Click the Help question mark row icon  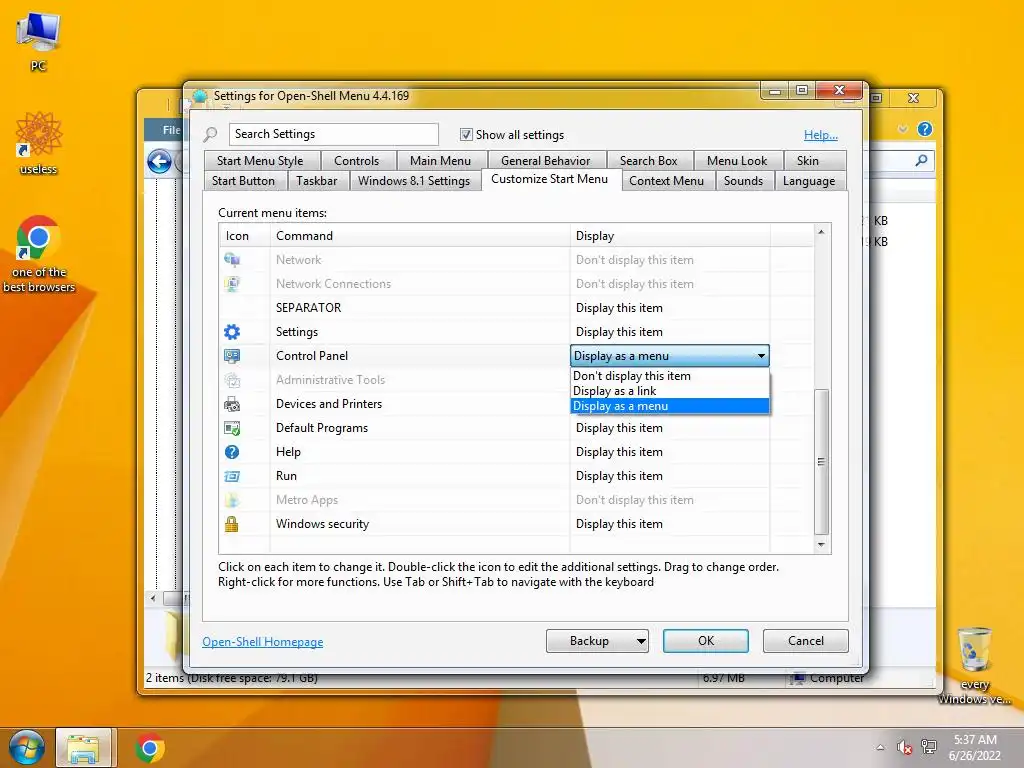(232, 452)
